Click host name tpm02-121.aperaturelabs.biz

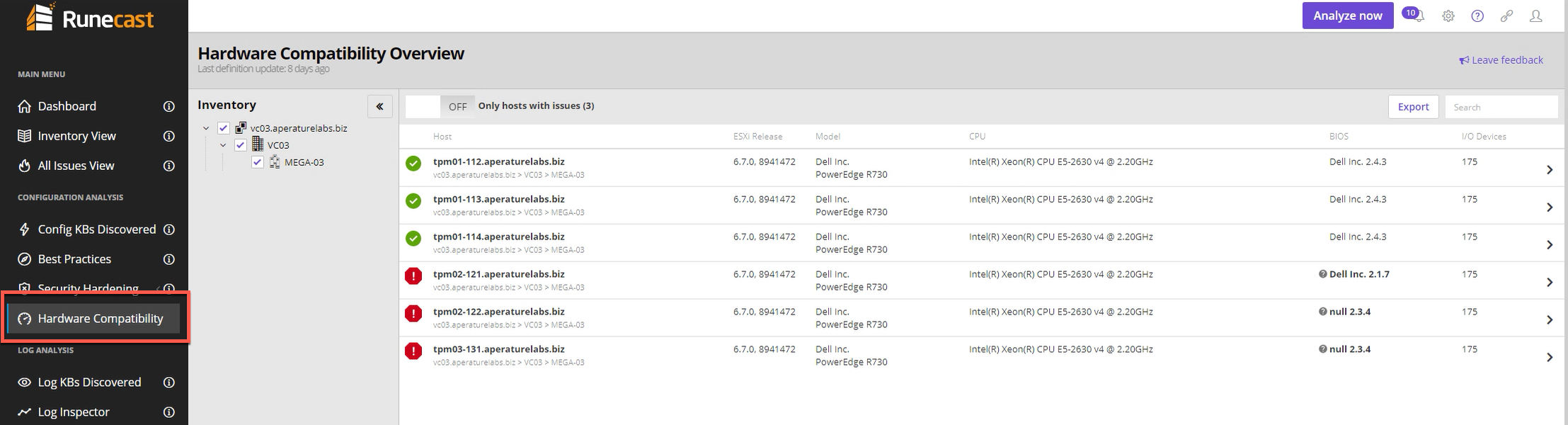[x=499, y=274]
